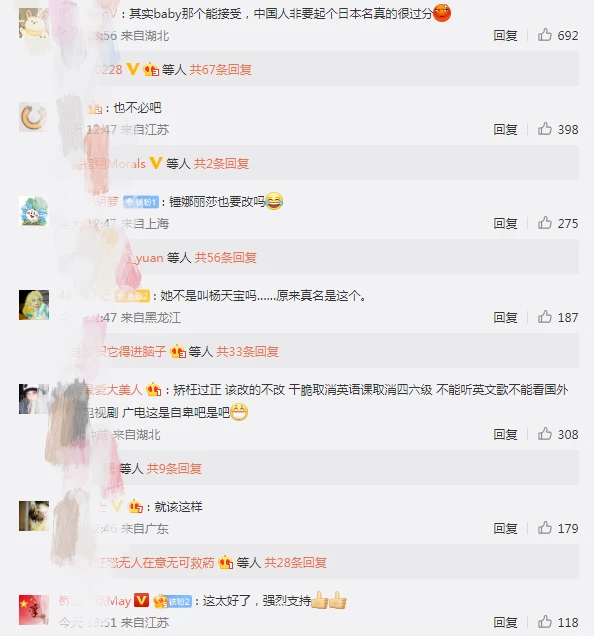Click thumbs-up on the comment with 275 likes
Viewport: 594px width, 636px height.
[x=545, y=223]
